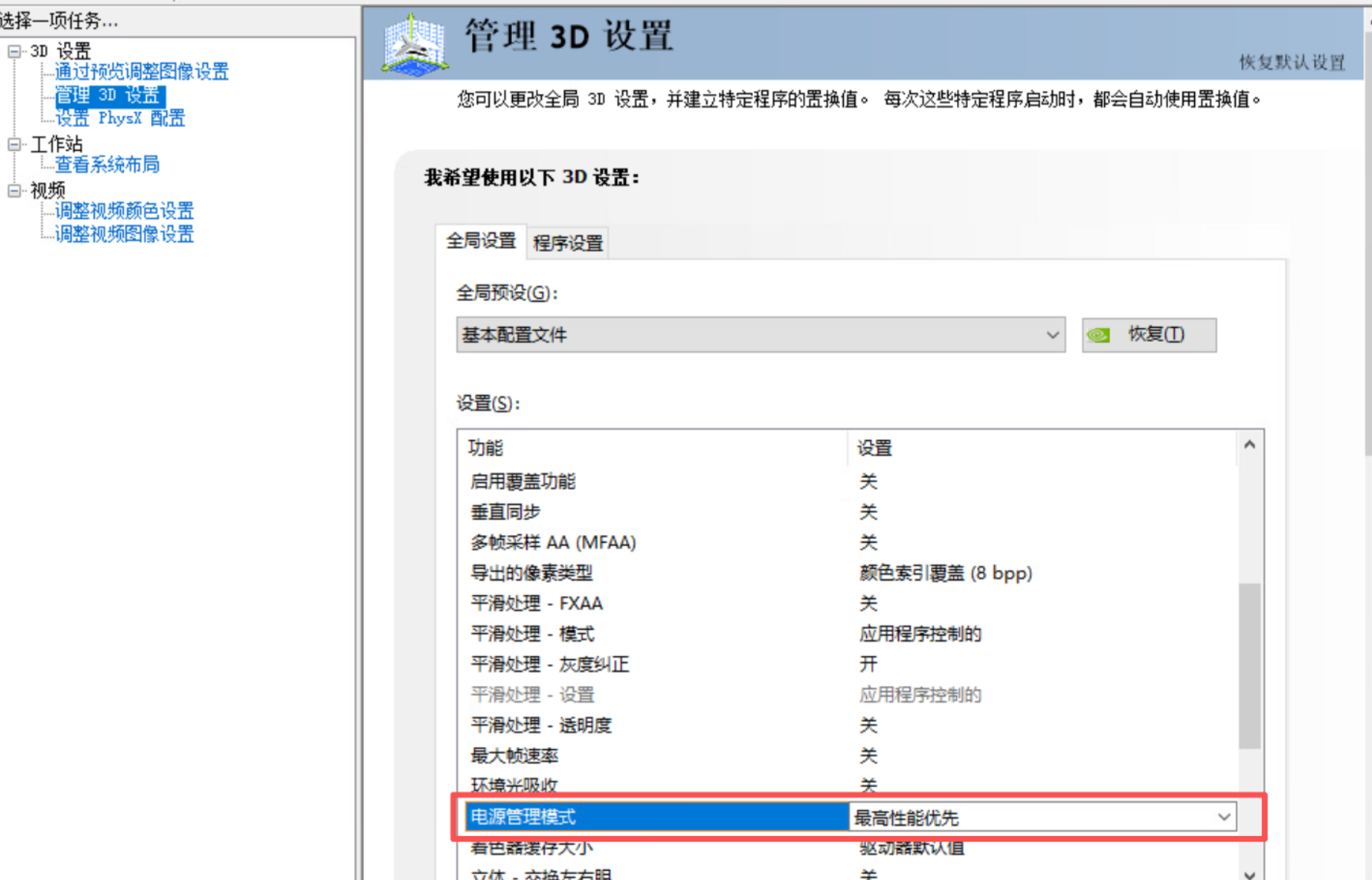Click the settings list scrollbar thumb
The height and width of the screenshot is (880, 1372).
point(1250,666)
